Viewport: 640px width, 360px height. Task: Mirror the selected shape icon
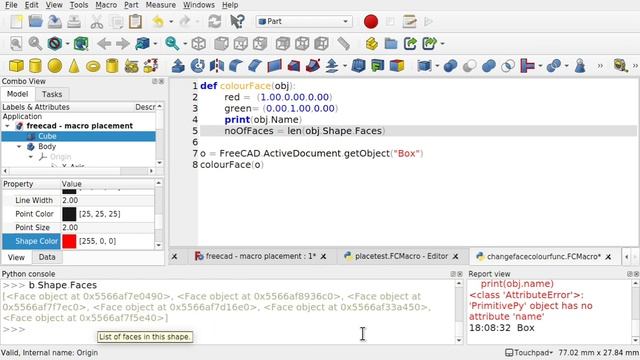pos(217,66)
